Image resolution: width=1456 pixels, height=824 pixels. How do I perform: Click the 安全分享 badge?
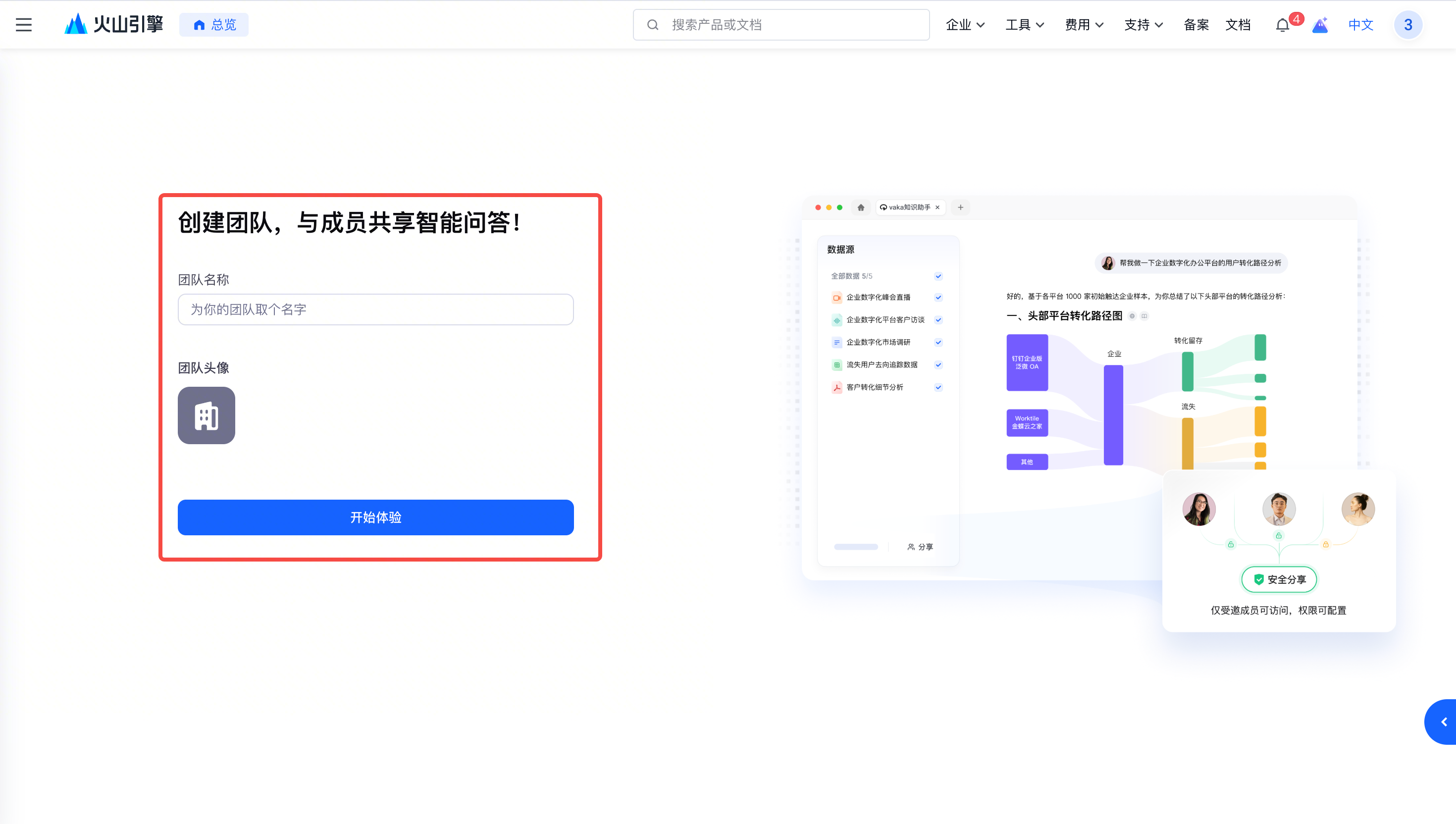point(1279,579)
